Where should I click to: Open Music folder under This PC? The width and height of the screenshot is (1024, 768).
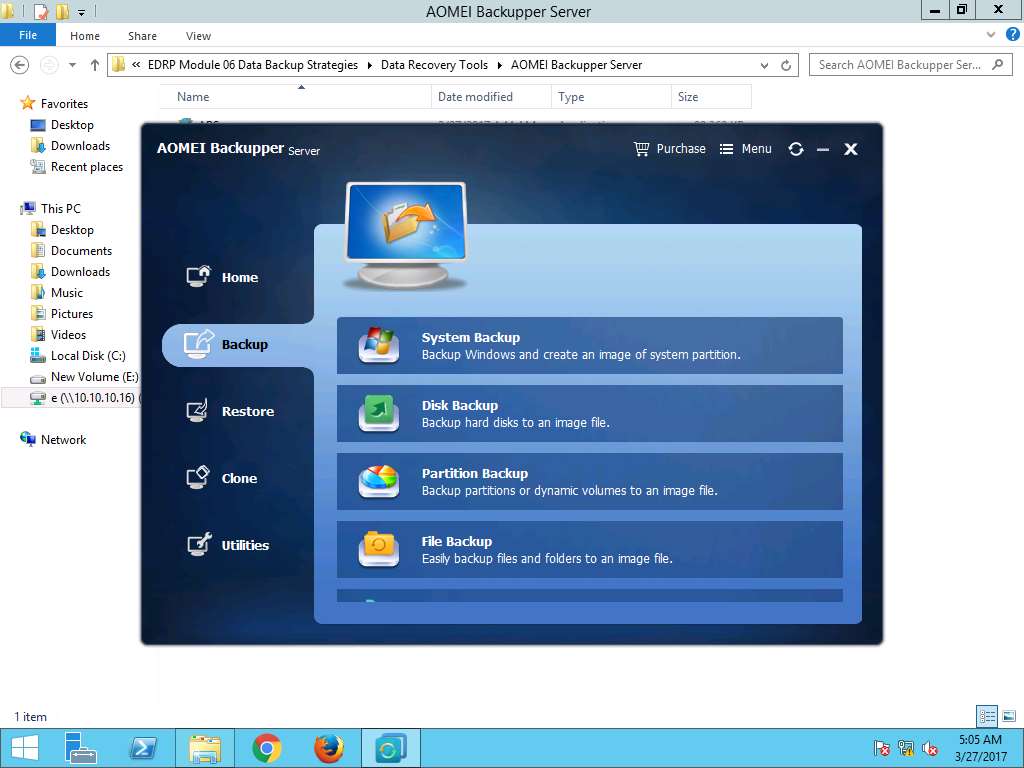67,293
